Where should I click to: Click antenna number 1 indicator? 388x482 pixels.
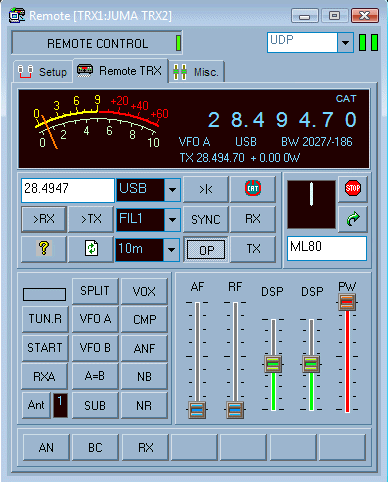click(60, 405)
